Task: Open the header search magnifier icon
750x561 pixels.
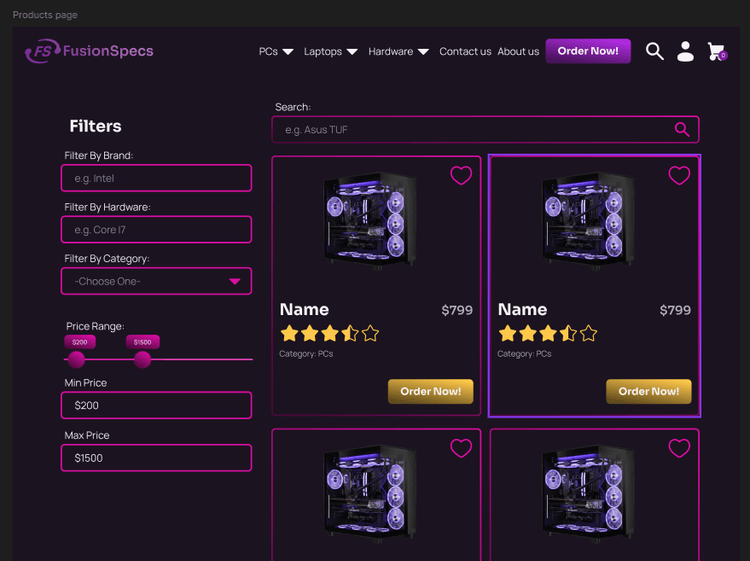Action: [654, 51]
